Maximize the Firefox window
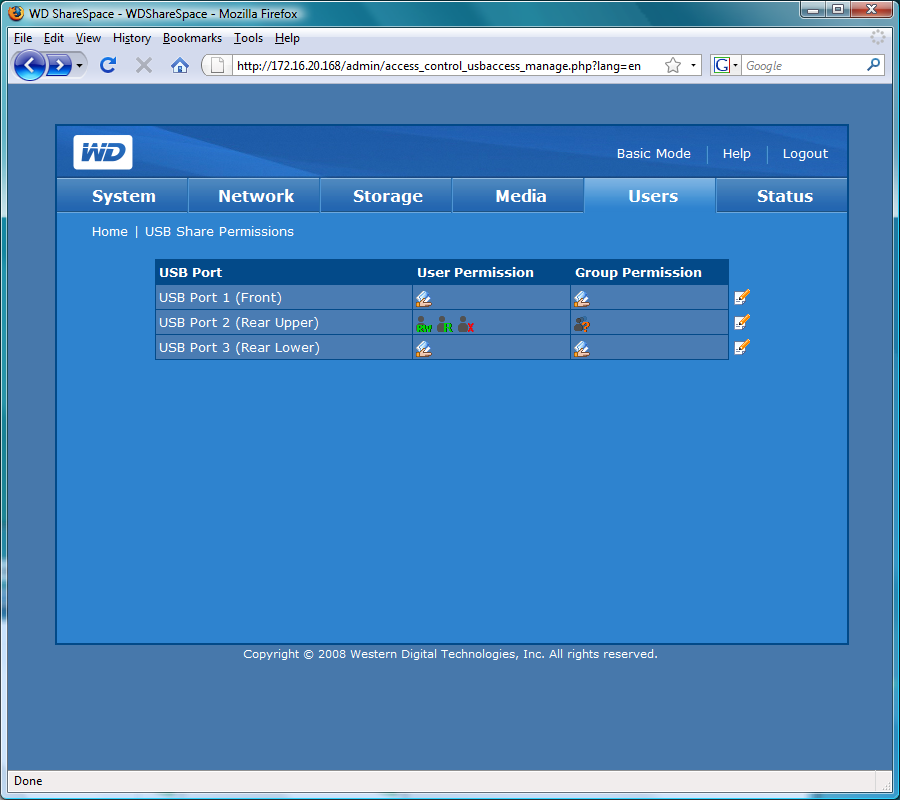The height and width of the screenshot is (800, 900). click(x=838, y=9)
